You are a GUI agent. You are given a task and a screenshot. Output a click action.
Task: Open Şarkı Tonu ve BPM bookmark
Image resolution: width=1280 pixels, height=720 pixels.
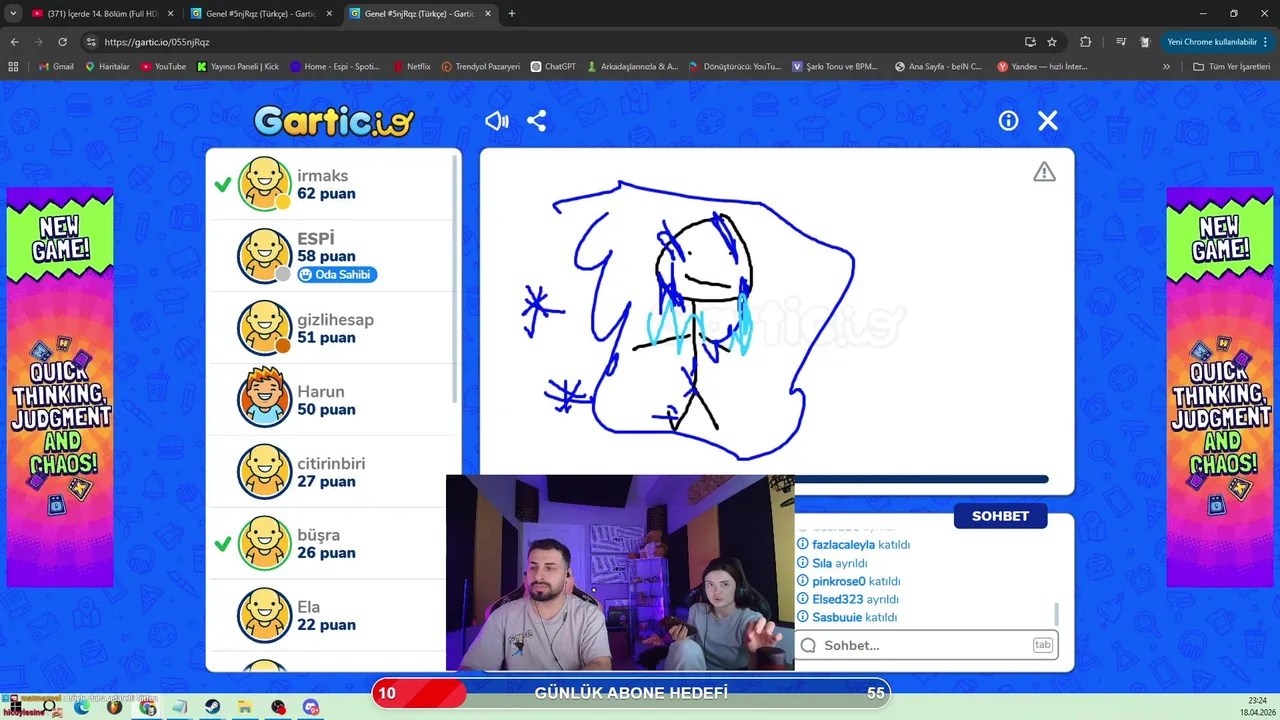pos(835,66)
